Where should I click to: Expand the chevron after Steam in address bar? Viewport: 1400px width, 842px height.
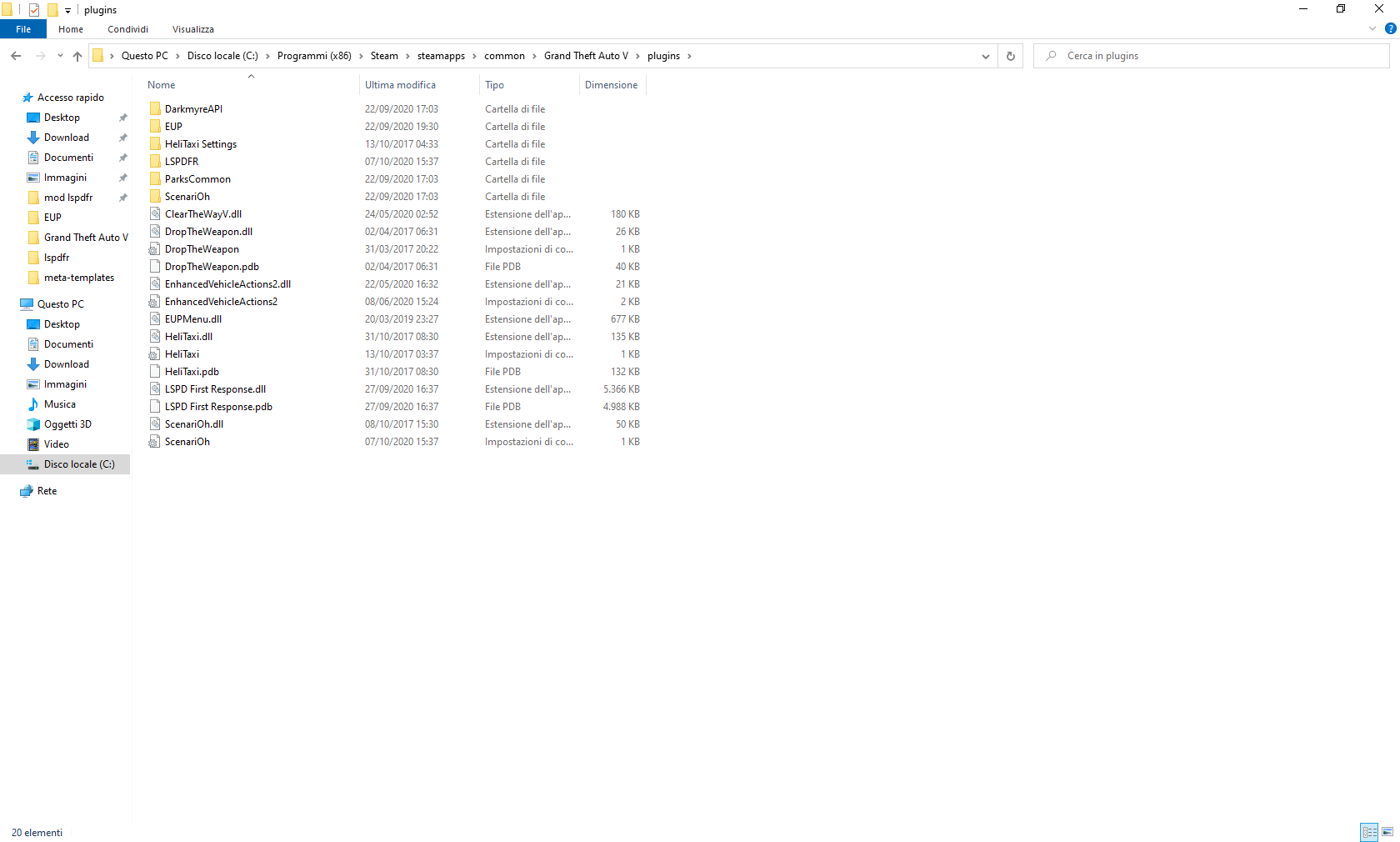[x=407, y=56]
